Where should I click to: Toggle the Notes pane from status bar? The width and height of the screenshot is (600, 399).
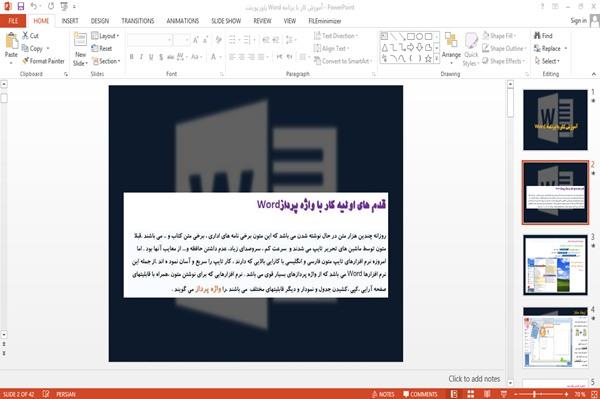click(383, 394)
